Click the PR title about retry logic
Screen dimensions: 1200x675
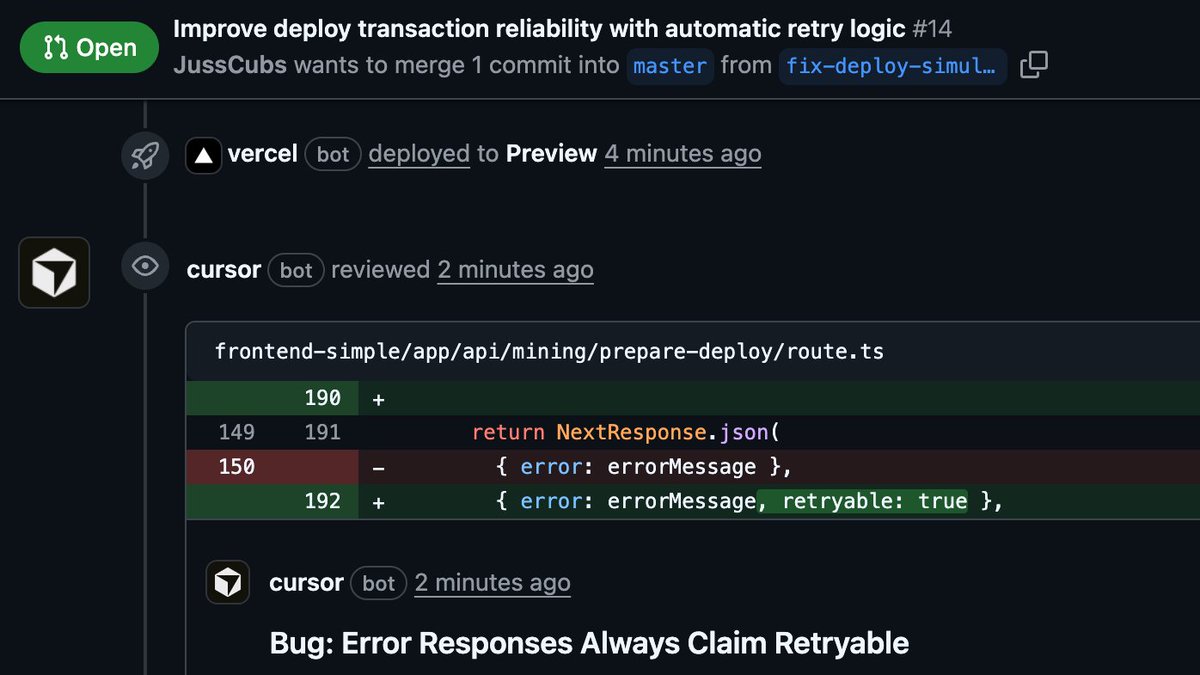[548, 28]
